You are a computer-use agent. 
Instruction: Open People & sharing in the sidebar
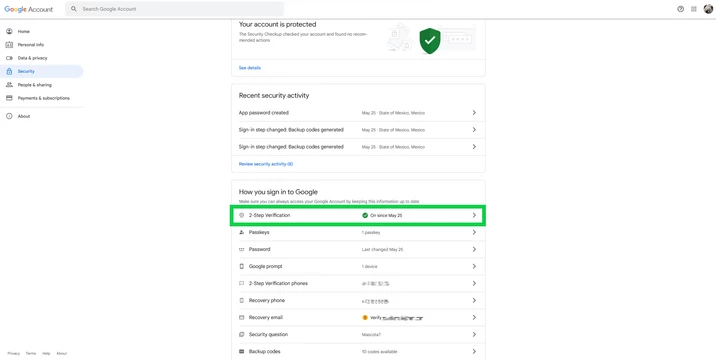click(42, 85)
